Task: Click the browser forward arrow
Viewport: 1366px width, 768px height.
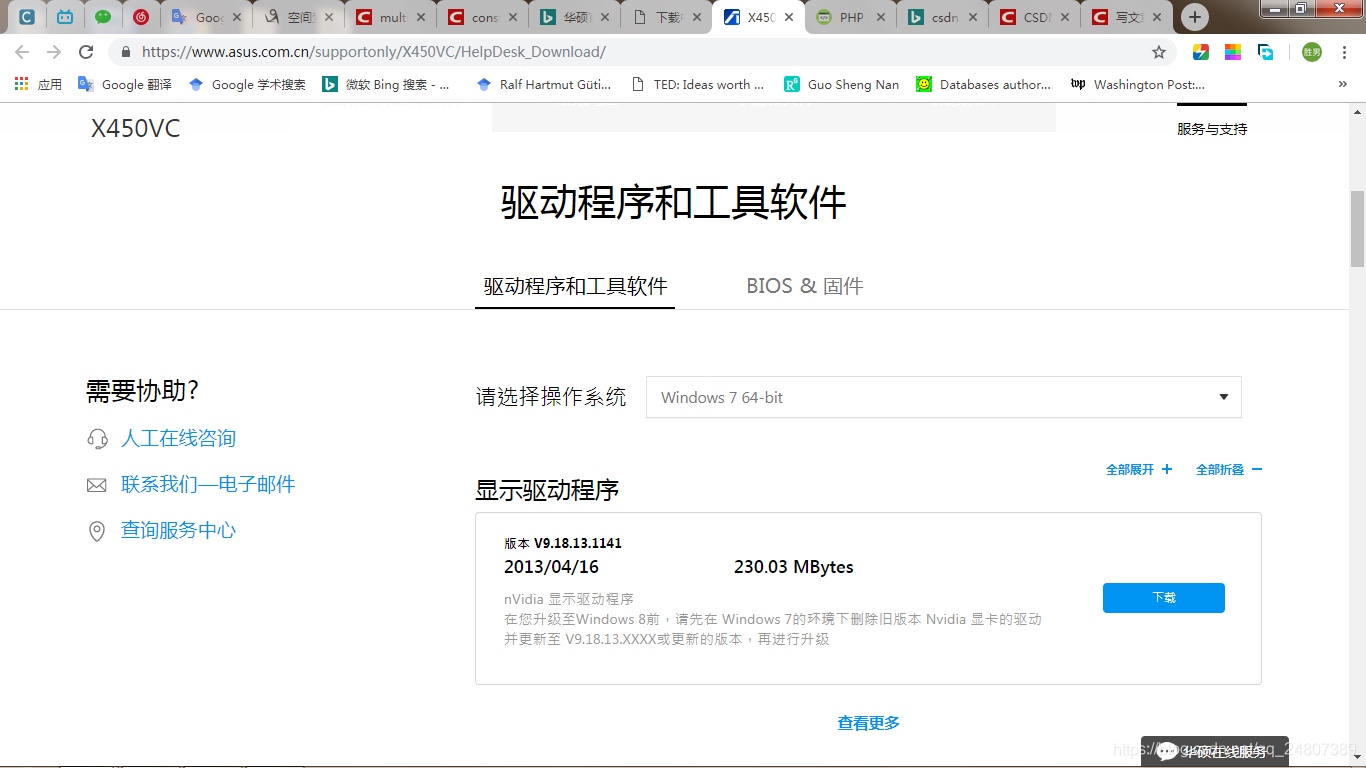Action: (54, 52)
